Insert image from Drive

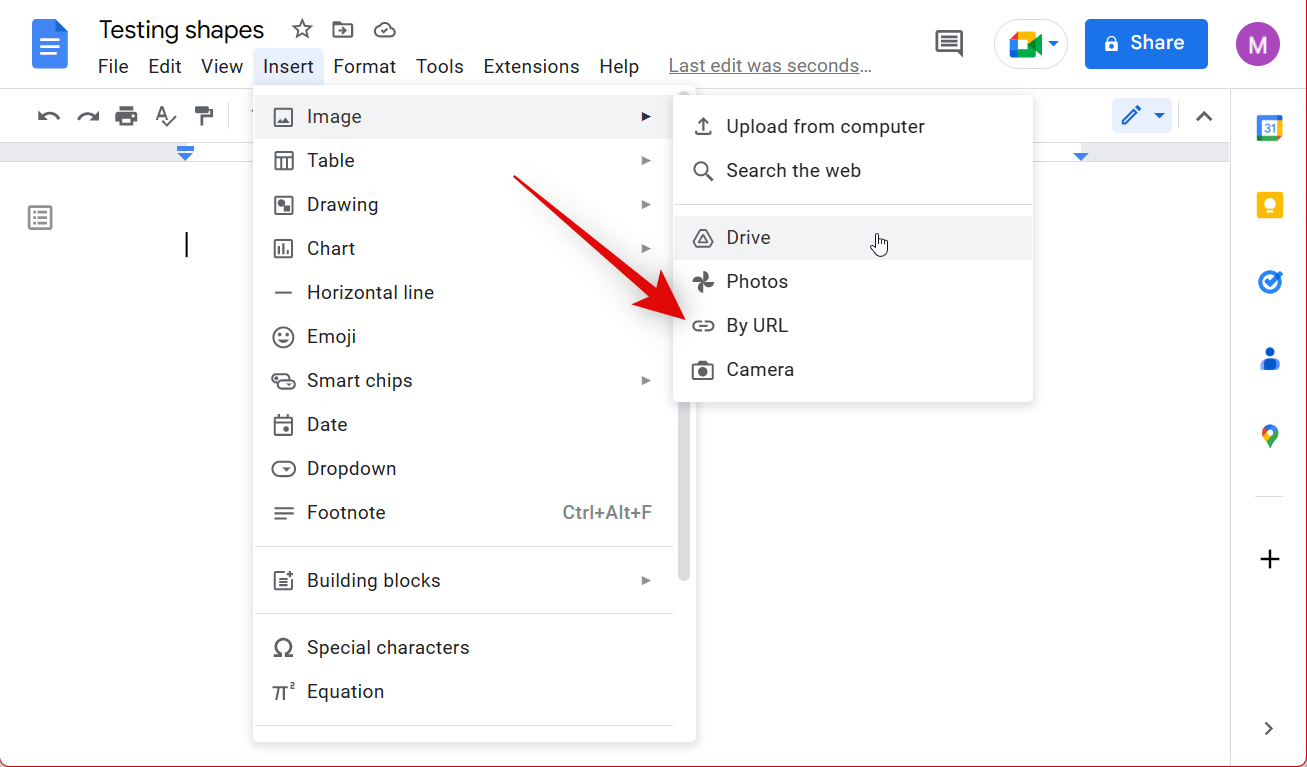853,238
